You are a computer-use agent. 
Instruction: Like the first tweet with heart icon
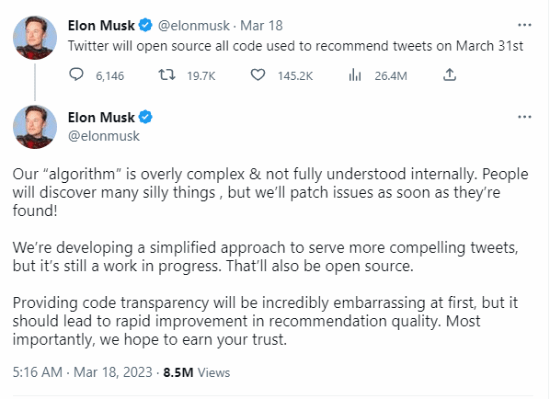pyautogui.click(x=258, y=75)
